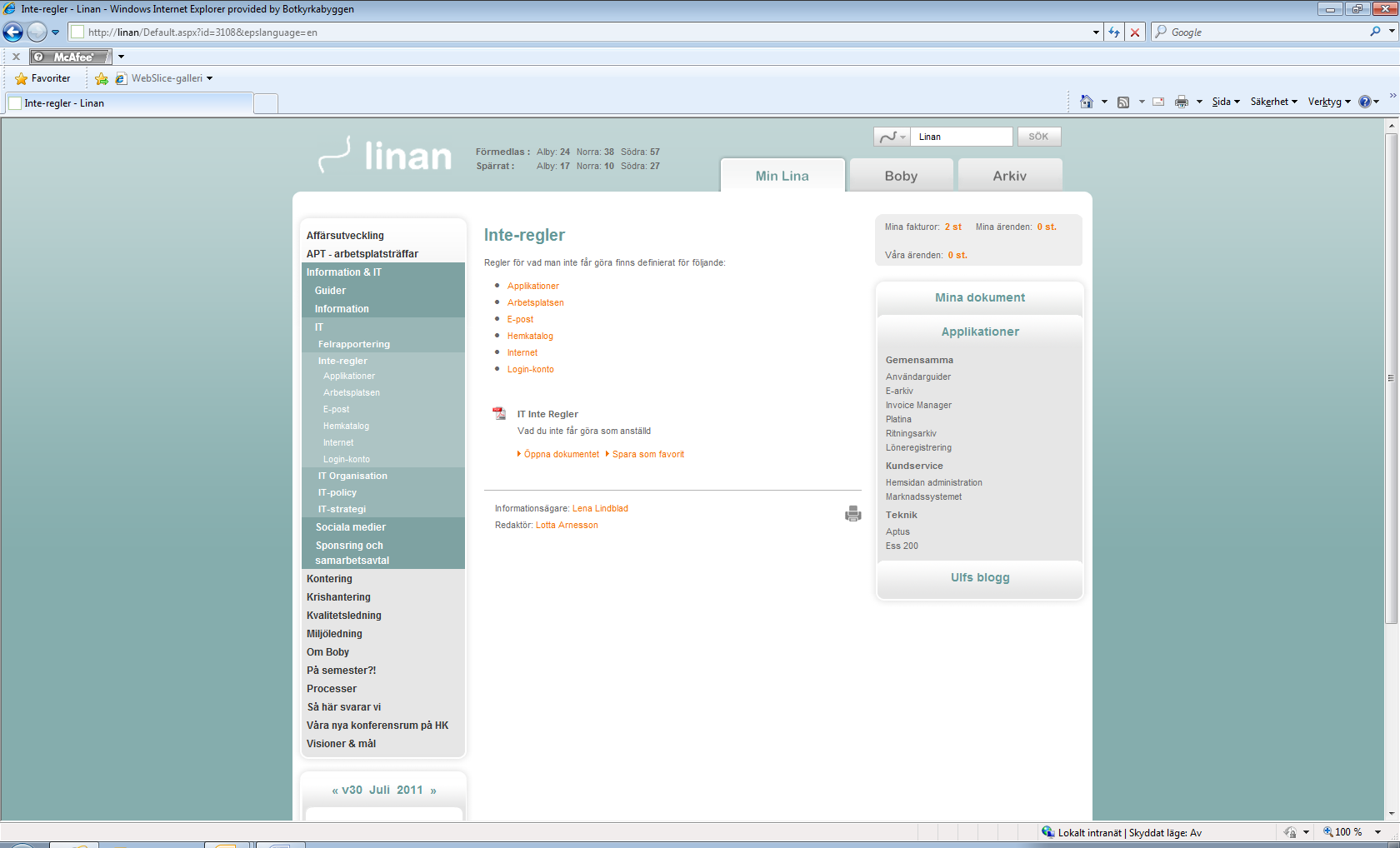Click the Mina fakturor 2 st link
This screenshot has width=1400, height=848.
953,227
